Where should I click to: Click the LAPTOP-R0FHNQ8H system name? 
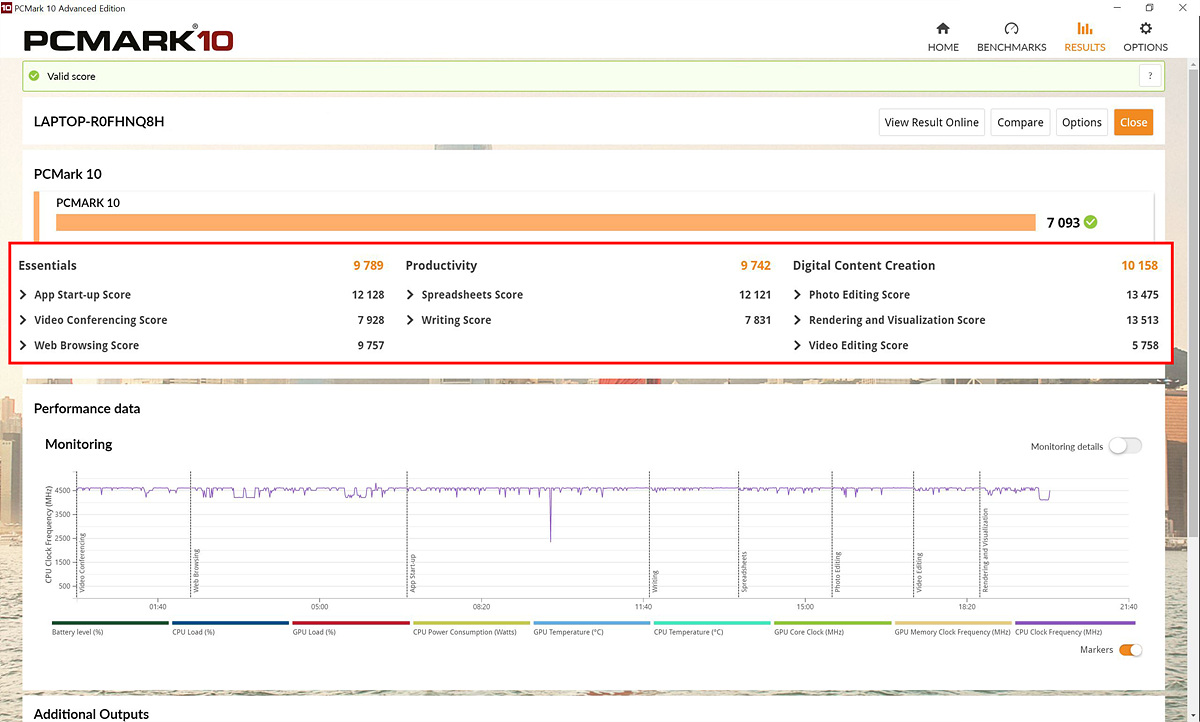tap(99, 122)
